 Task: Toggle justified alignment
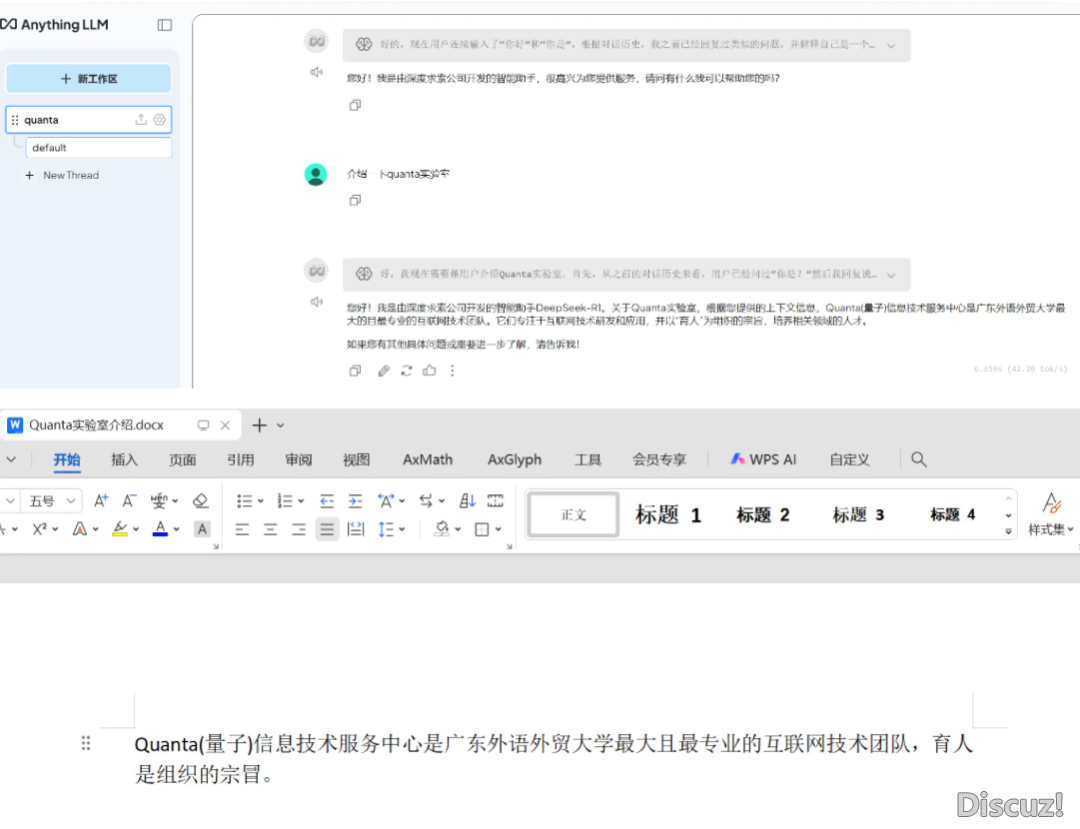pos(327,529)
